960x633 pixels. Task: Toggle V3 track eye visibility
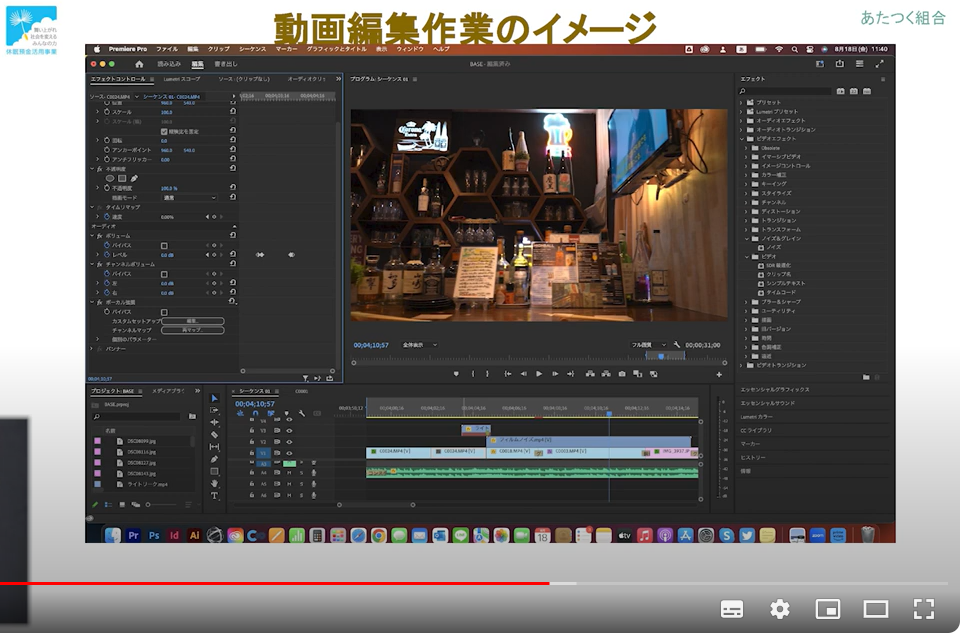(x=289, y=430)
